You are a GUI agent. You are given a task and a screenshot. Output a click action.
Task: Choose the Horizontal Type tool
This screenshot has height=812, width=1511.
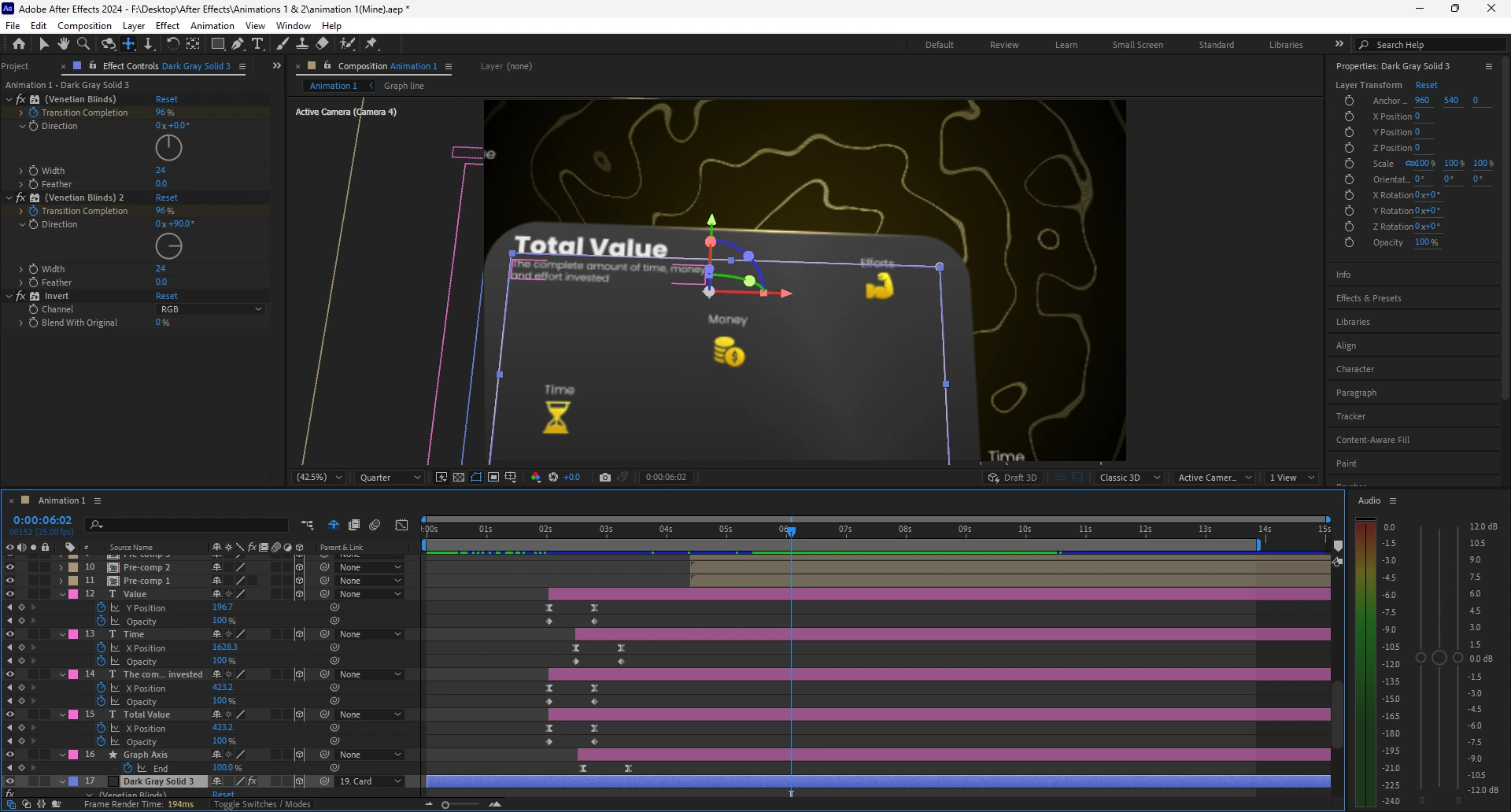pyautogui.click(x=257, y=44)
